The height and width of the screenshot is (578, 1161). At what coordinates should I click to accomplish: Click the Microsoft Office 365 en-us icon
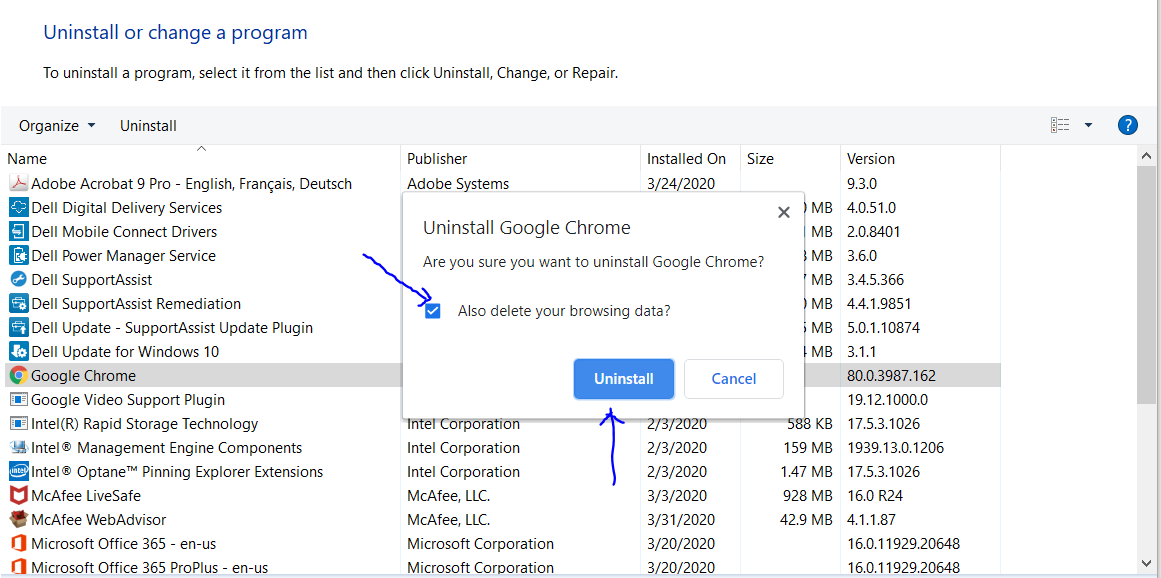(18, 544)
